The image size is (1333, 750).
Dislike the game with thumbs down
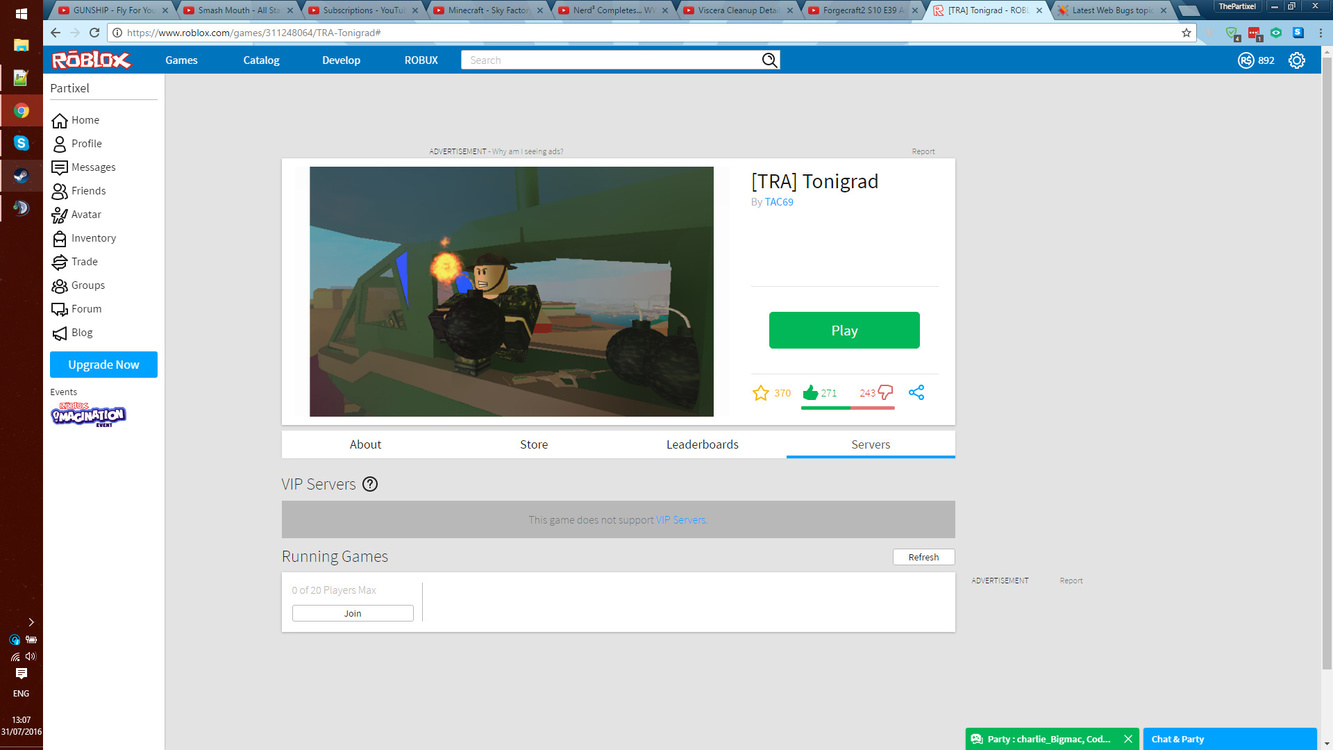pyautogui.click(x=885, y=393)
